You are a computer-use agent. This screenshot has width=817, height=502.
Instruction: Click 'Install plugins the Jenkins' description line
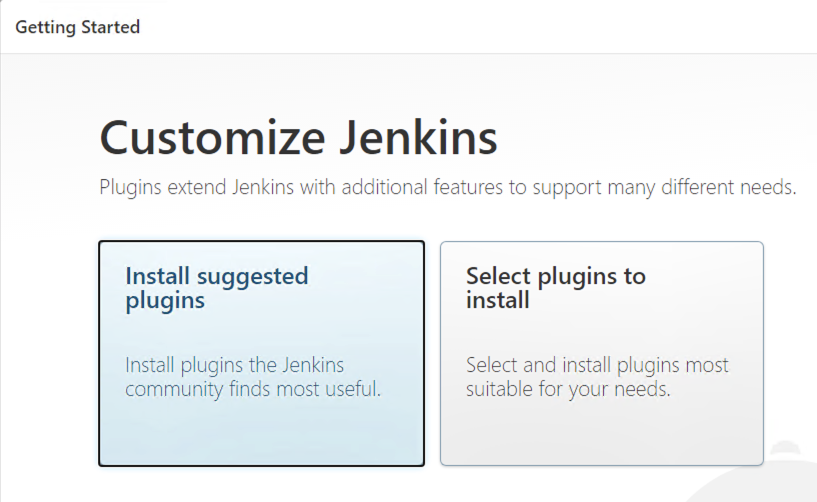coord(234,365)
